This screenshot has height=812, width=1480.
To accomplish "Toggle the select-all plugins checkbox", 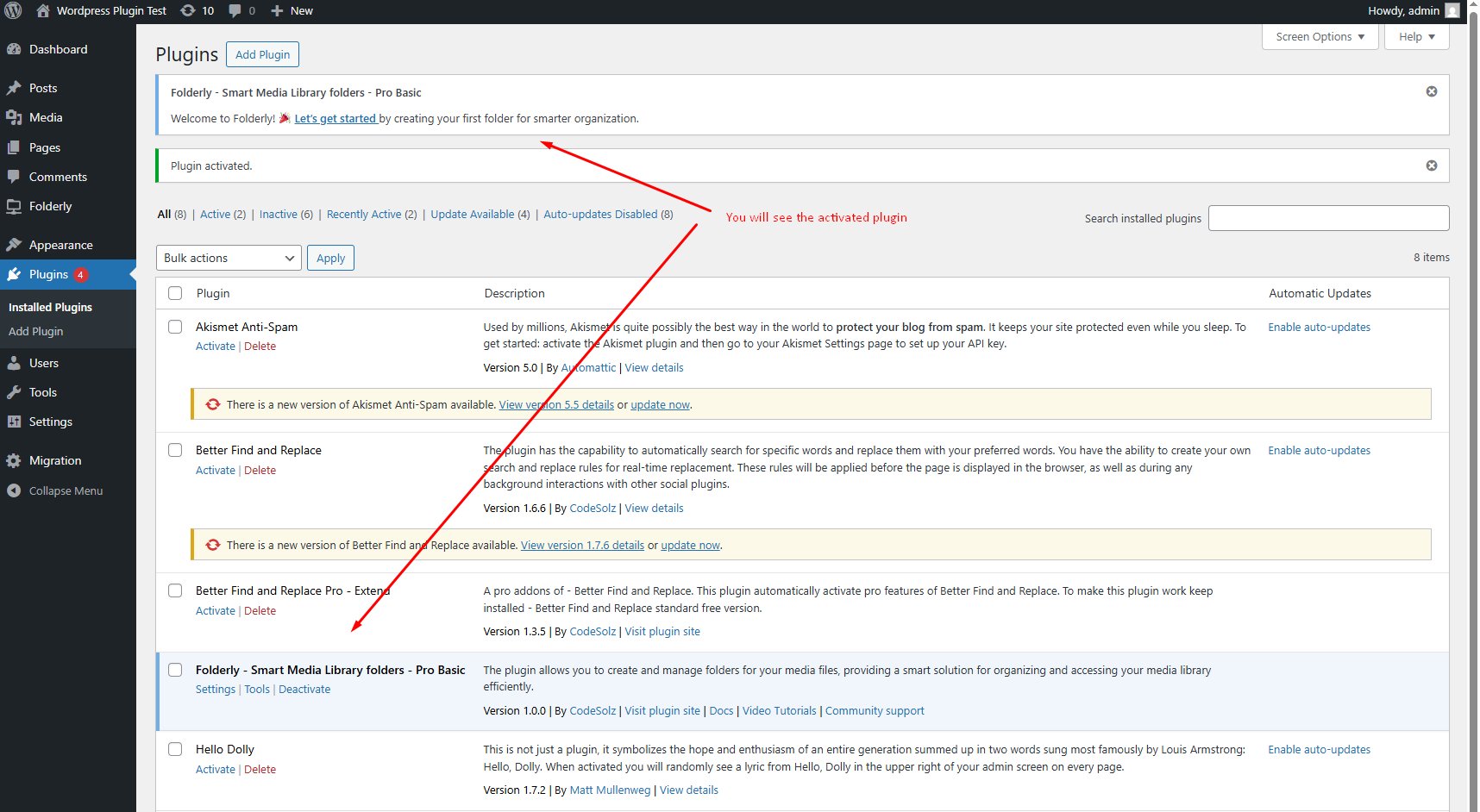I will coord(175,293).
